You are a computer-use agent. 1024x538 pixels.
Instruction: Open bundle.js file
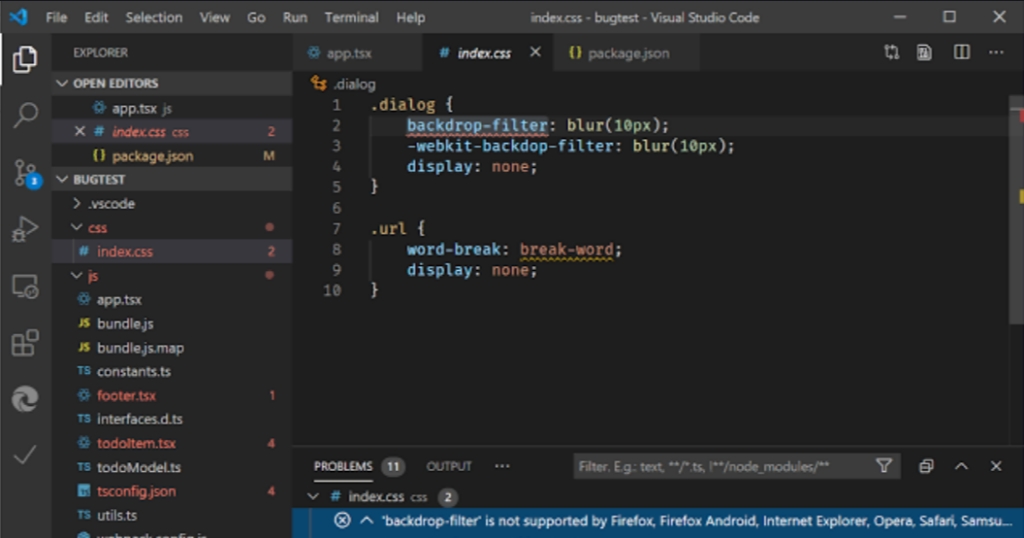172,324
